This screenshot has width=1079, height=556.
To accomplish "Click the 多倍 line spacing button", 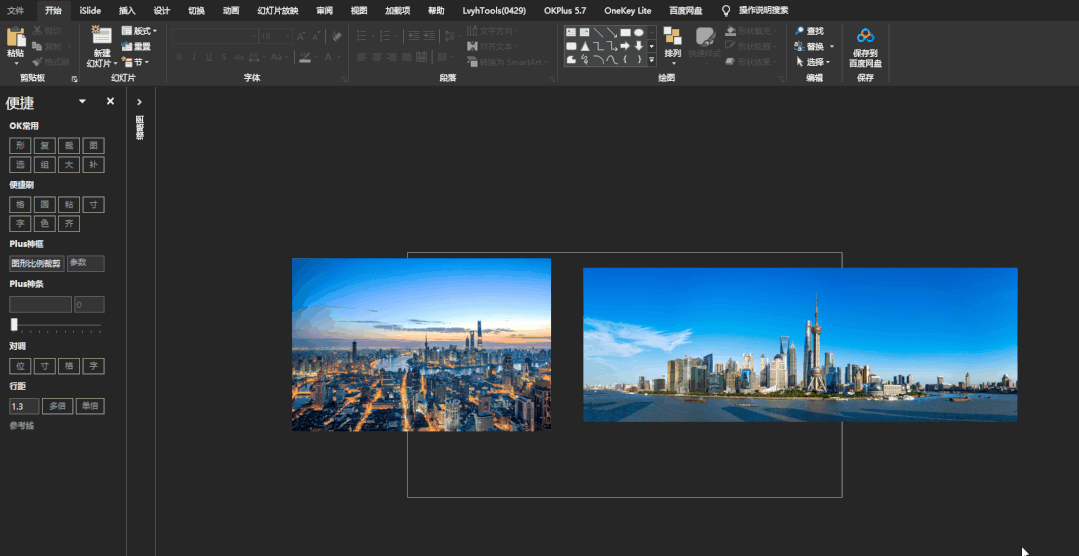I will pyautogui.click(x=56, y=406).
